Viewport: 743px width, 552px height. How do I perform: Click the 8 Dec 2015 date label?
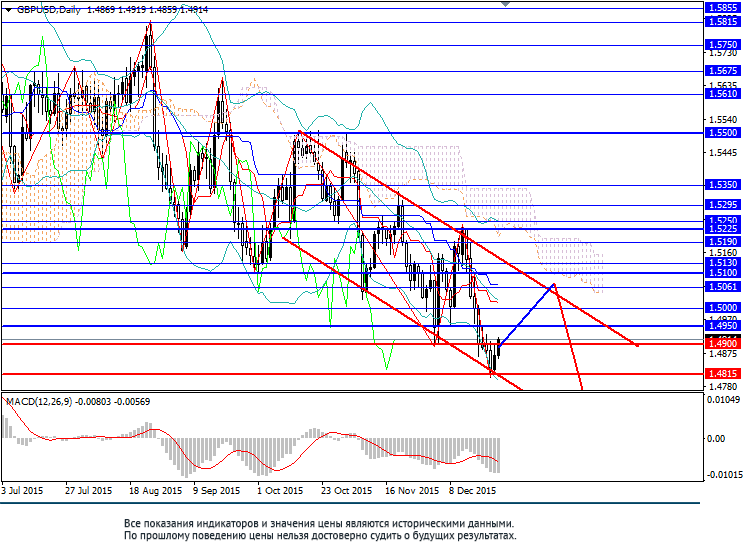pos(472,491)
